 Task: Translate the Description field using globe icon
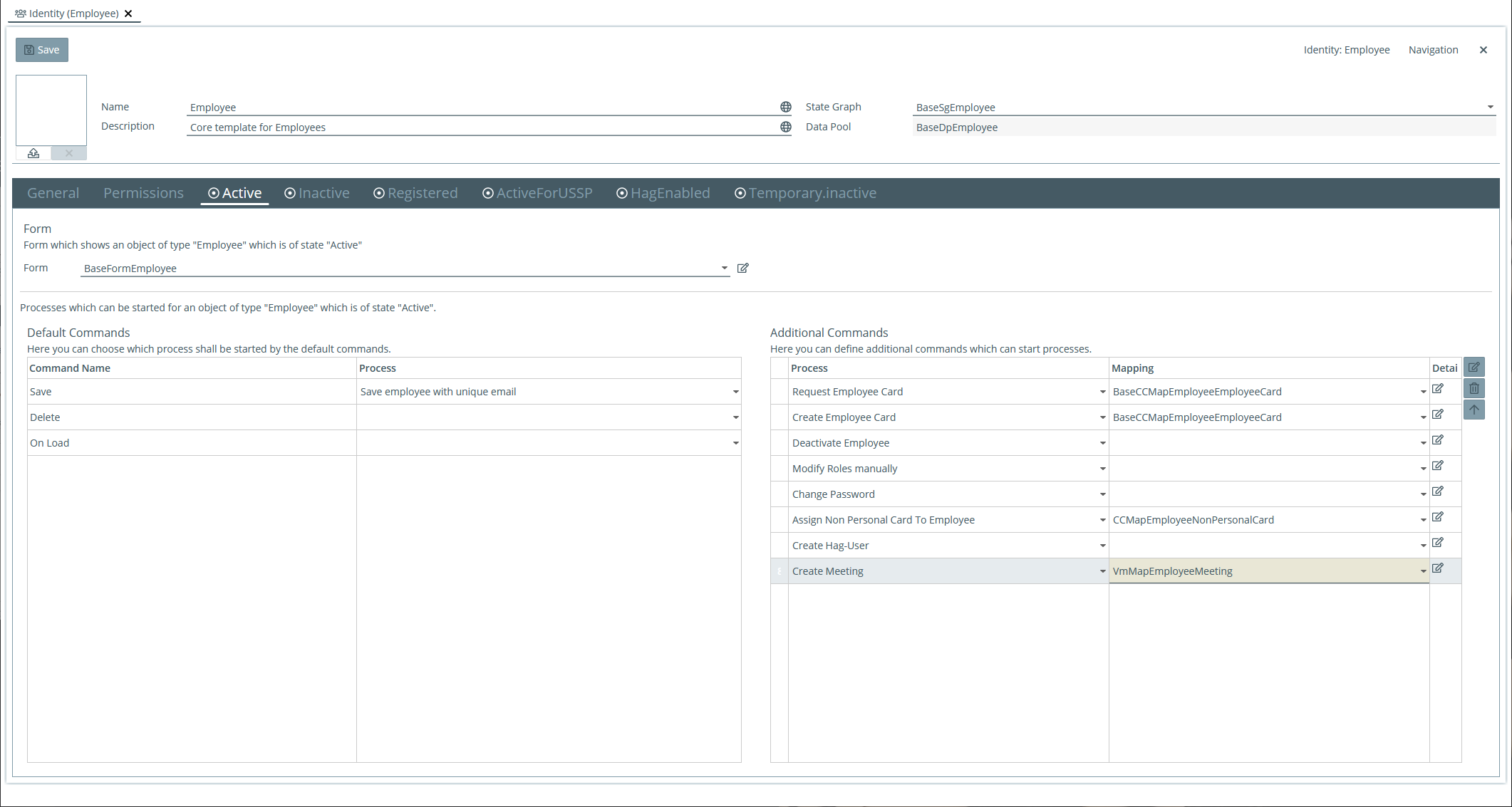pyautogui.click(x=785, y=127)
